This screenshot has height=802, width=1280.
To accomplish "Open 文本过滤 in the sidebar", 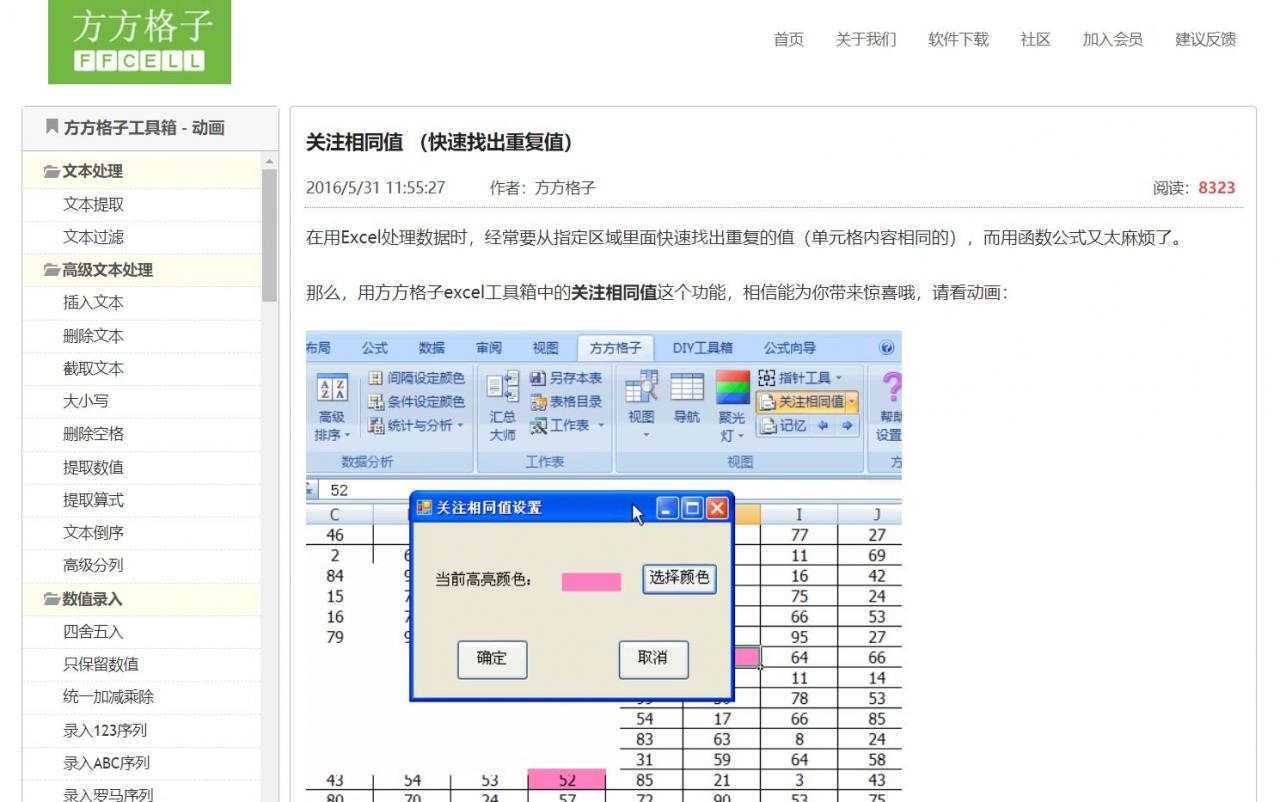I will click(93, 237).
